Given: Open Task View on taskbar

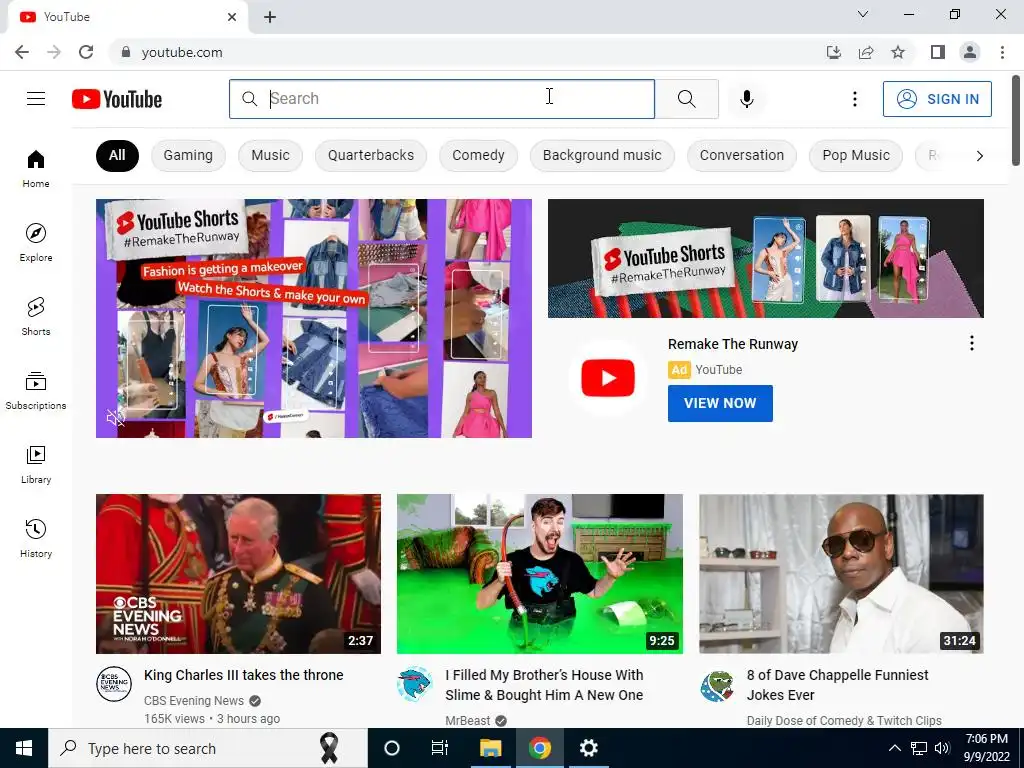Looking at the screenshot, I should 440,748.
